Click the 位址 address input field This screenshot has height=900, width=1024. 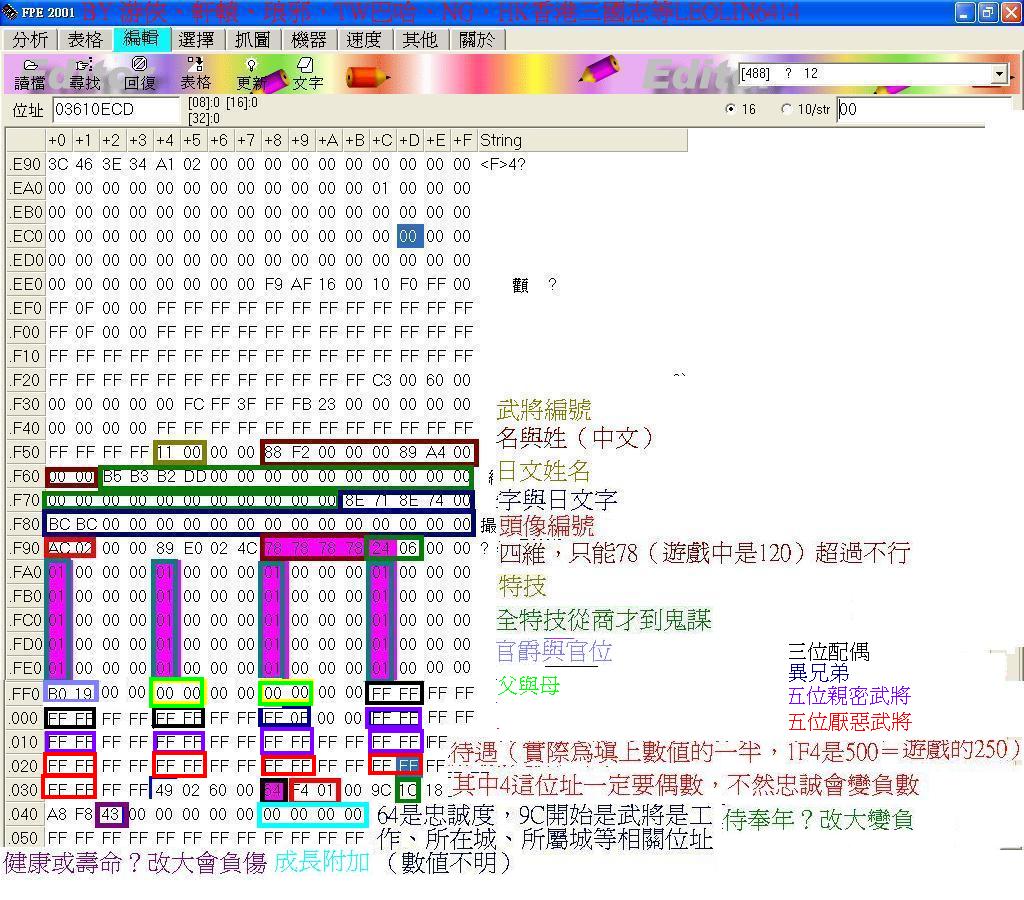(x=115, y=110)
